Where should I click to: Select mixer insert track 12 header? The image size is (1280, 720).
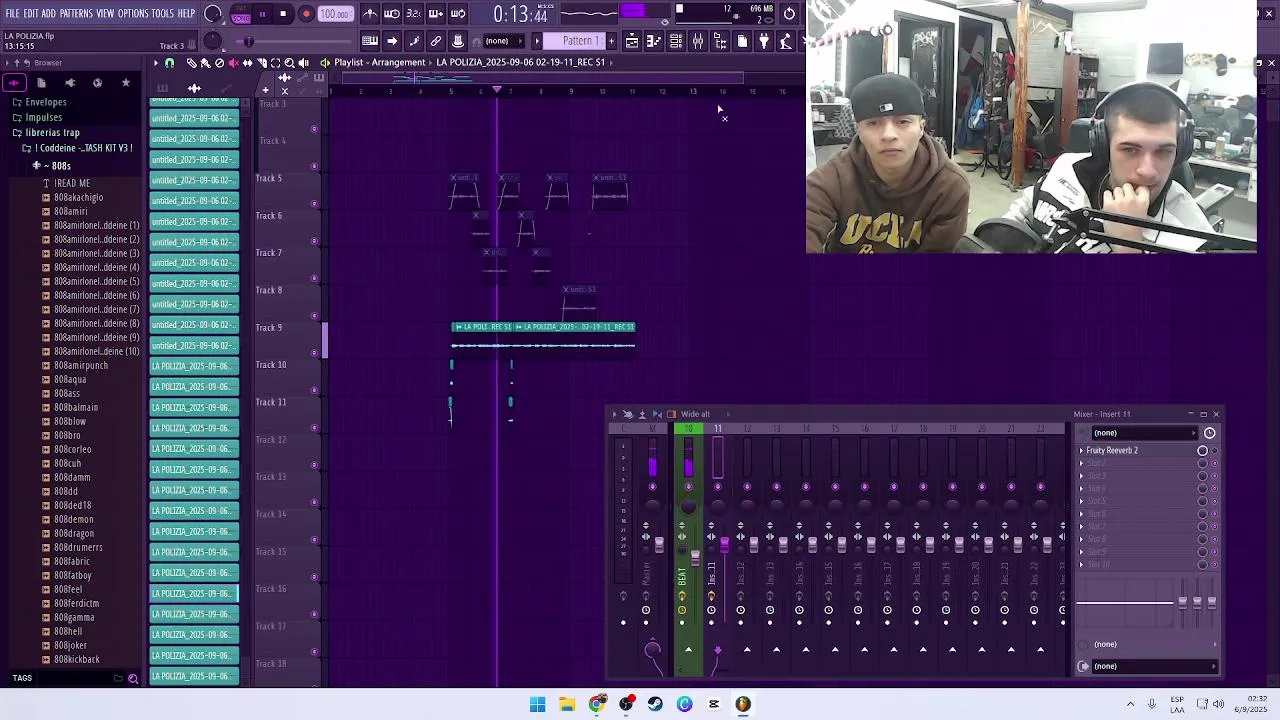(x=747, y=429)
